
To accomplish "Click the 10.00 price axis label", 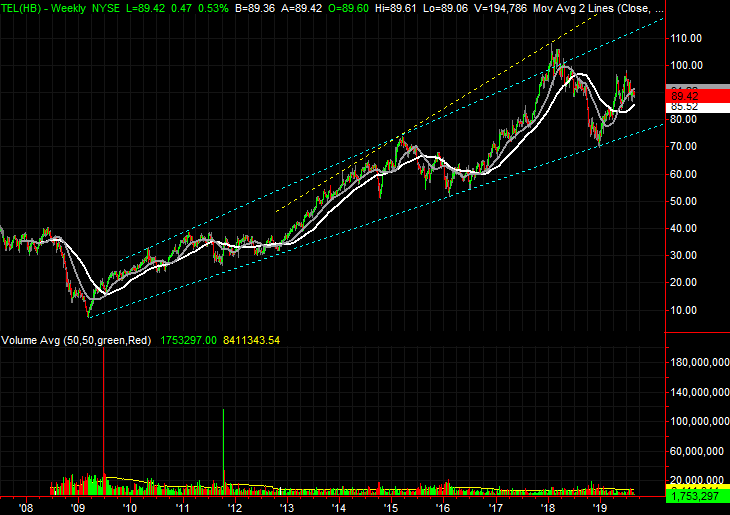I will pos(683,310).
